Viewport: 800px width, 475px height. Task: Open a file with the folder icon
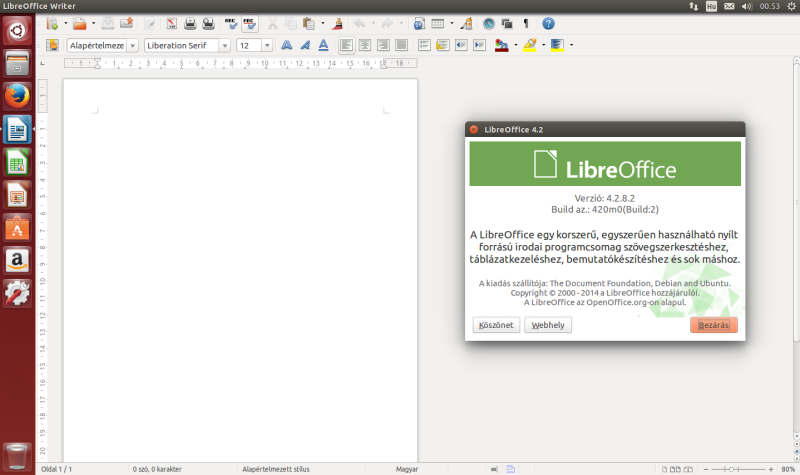80,23
